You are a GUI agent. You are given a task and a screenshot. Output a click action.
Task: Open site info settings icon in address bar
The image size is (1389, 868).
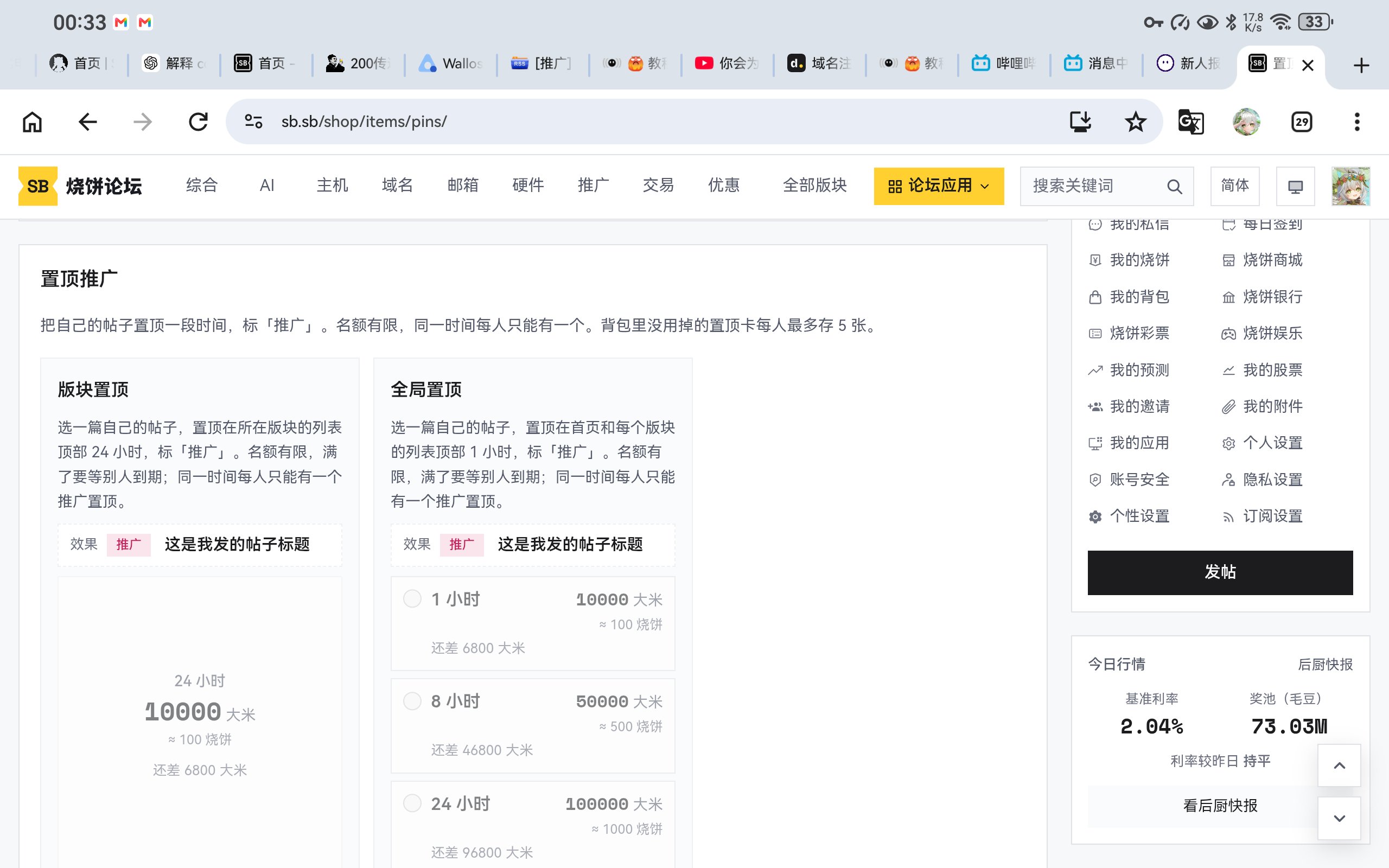pos(253,122)
